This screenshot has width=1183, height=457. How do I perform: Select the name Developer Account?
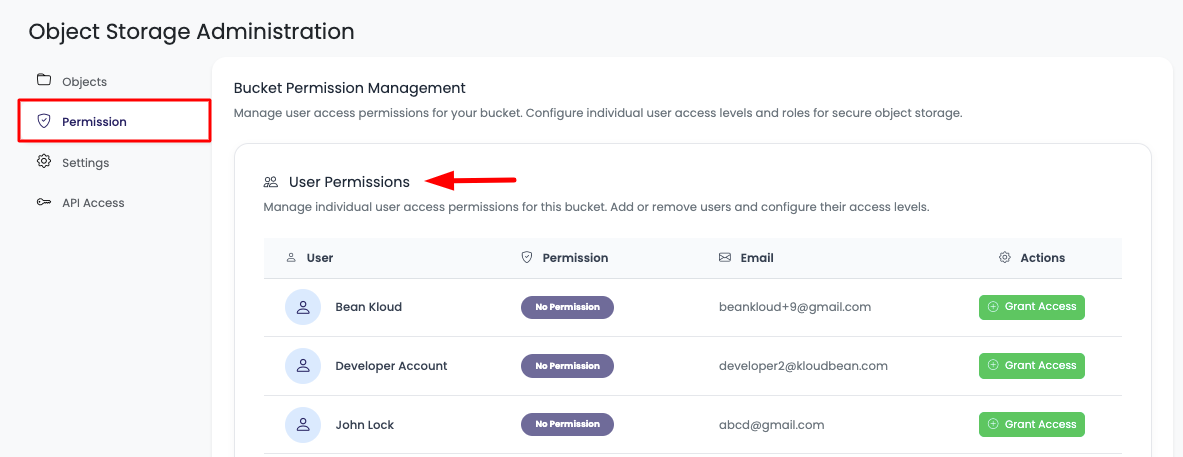click(391, 366)
